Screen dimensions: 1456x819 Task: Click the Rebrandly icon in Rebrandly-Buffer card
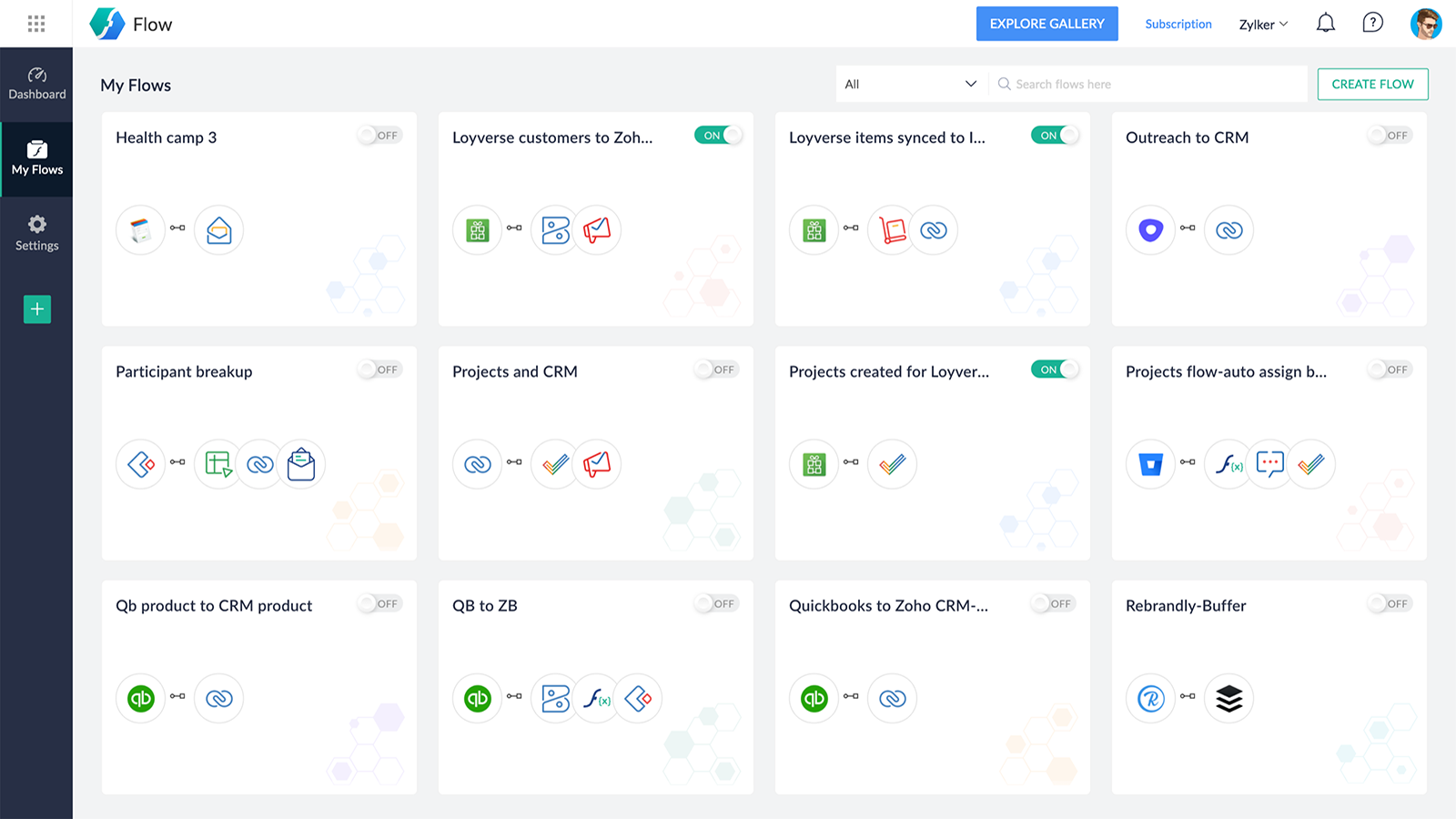click(x=1150, y=698)
